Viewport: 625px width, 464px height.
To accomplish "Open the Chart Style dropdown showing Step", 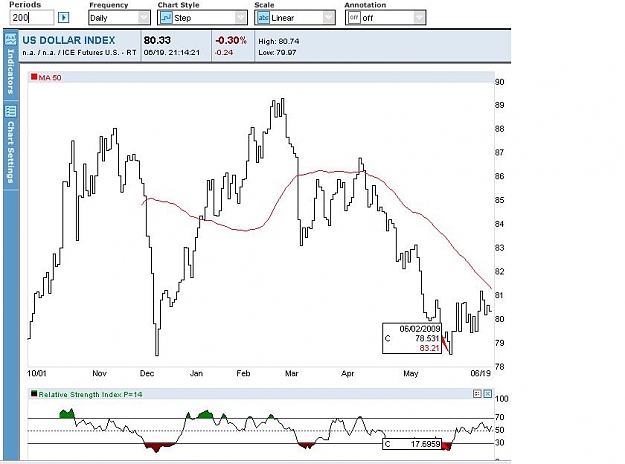I will 202,18.
